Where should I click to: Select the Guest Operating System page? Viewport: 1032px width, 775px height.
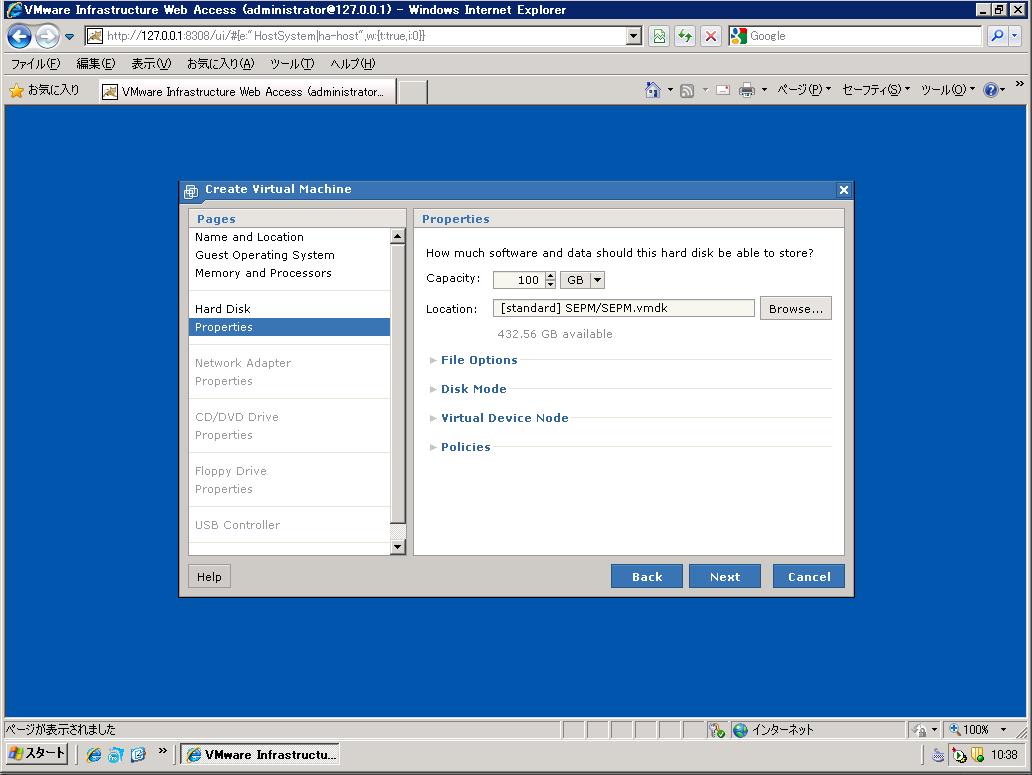[x=265, y=255]
